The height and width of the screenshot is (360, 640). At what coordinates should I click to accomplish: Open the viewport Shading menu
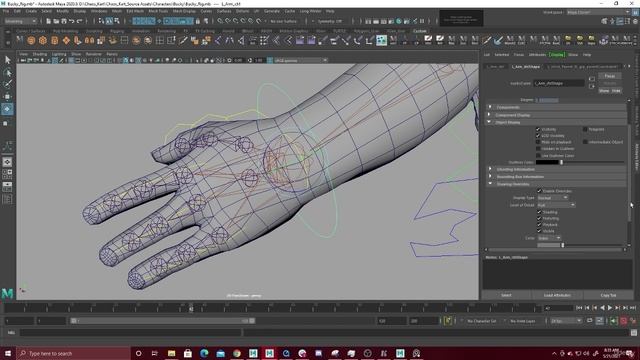[x=40, y=54]
